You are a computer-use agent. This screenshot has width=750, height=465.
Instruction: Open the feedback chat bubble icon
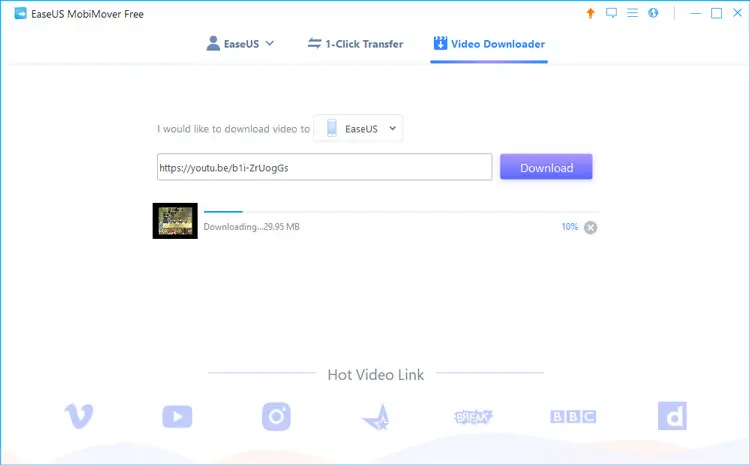(x=611, y=13)
